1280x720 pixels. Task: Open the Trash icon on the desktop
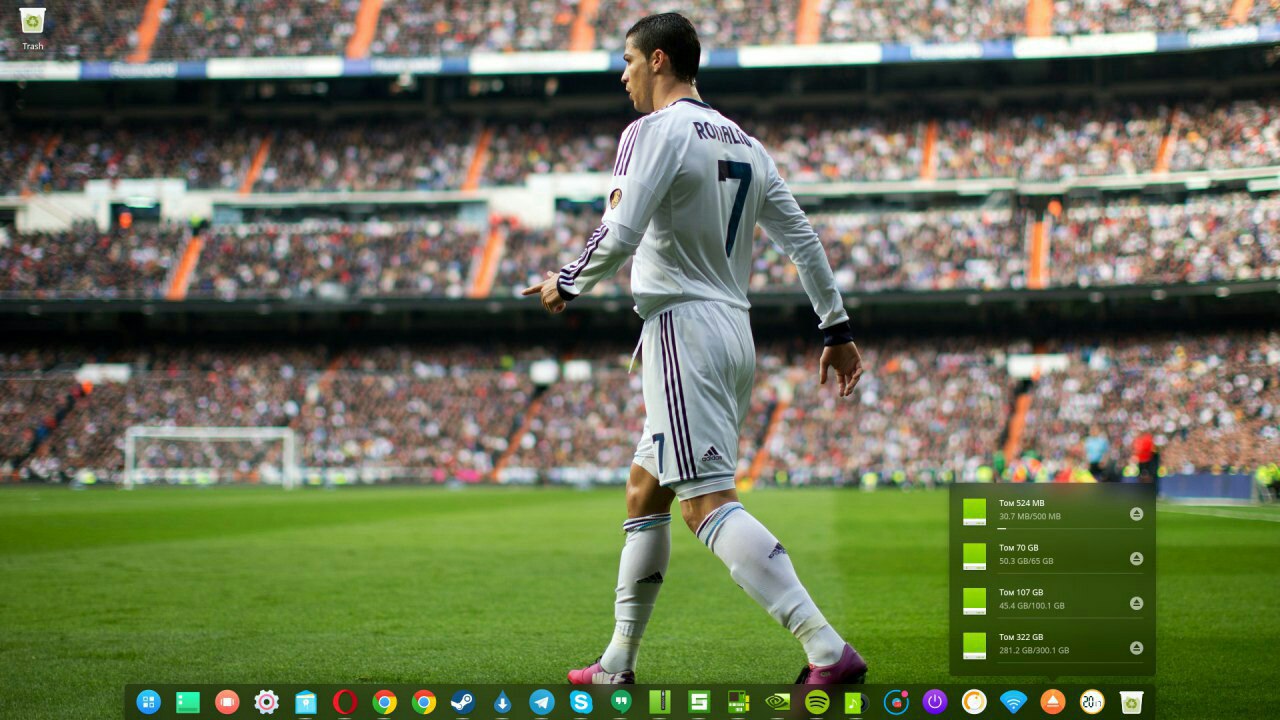(x=32, y=21)
